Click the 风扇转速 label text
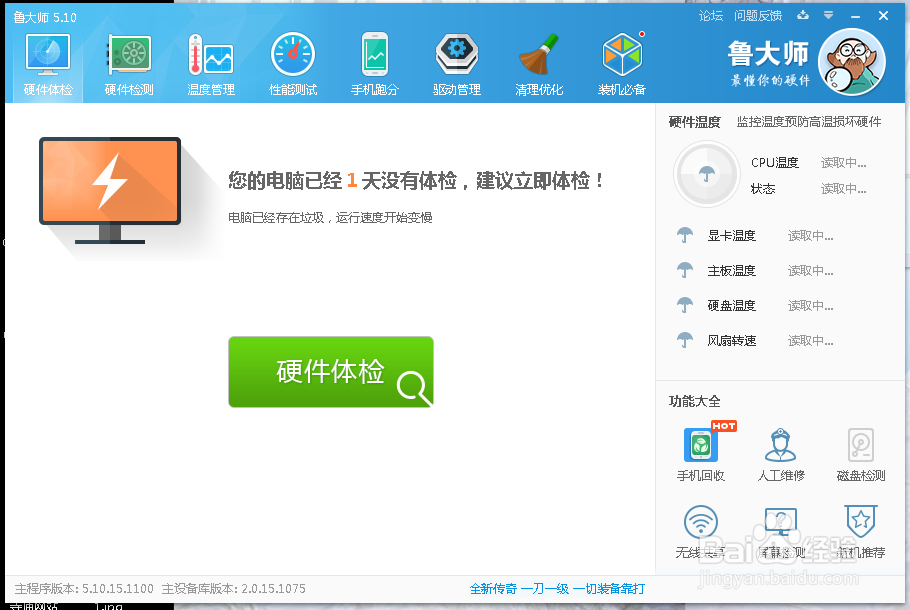Screen dimensions: 910x610 (x=731, y=341)
